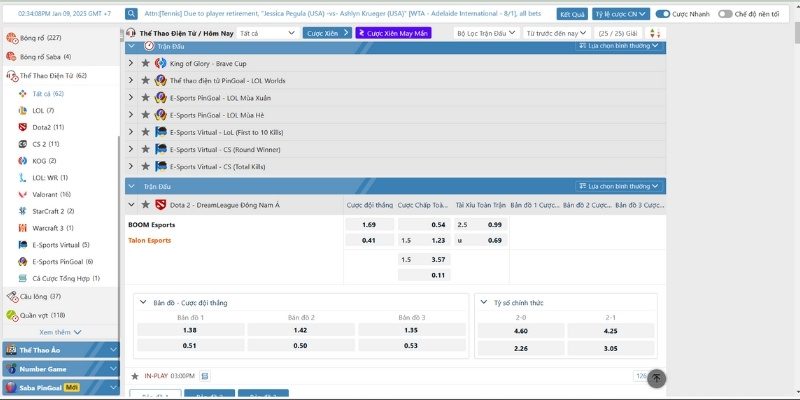Select LOL (7) in the sidebar
Viewport: 800px width, 400px height.
pos(43,110)
